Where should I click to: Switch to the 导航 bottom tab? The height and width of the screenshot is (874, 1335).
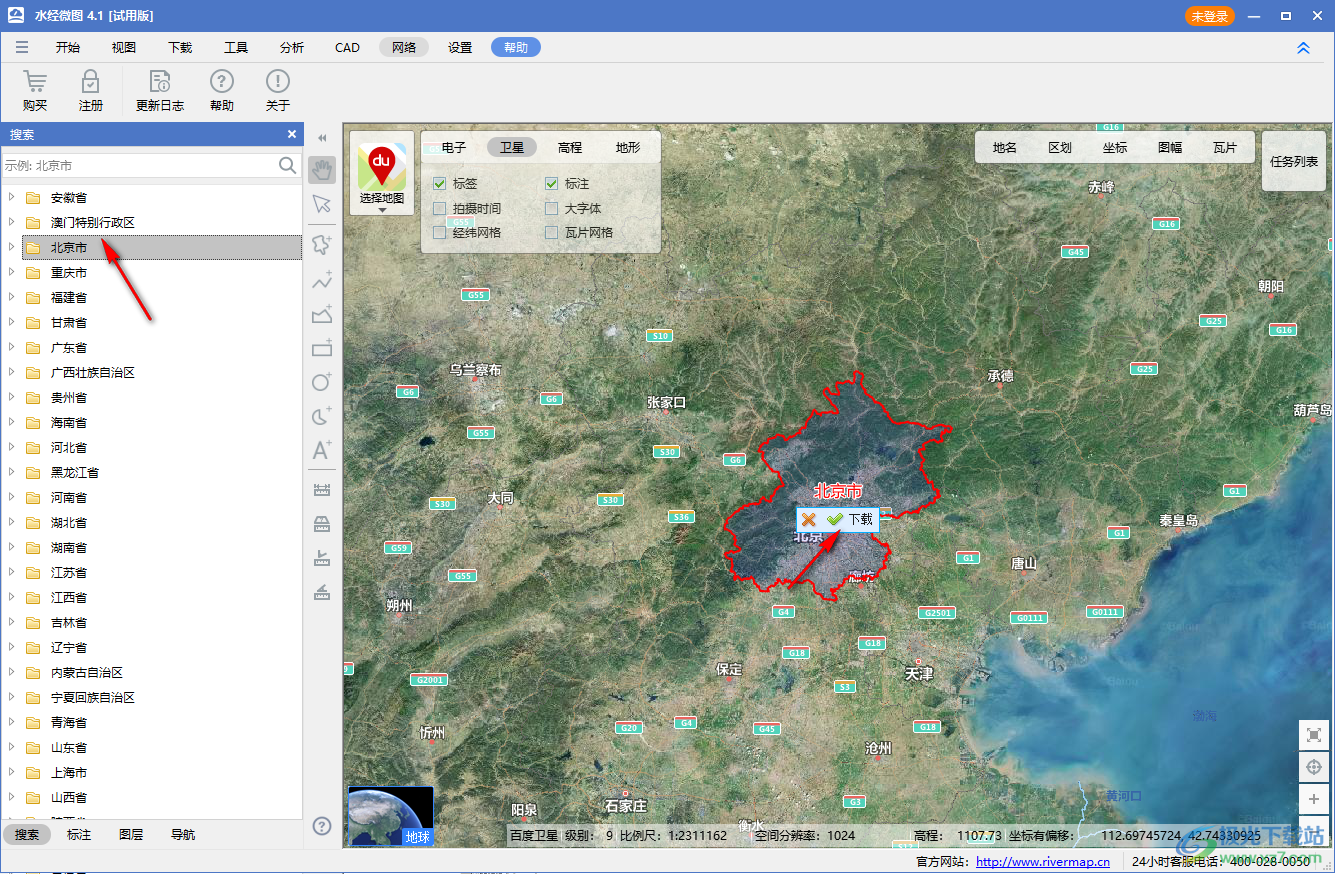pyautogui.click(x=183, y=834)
